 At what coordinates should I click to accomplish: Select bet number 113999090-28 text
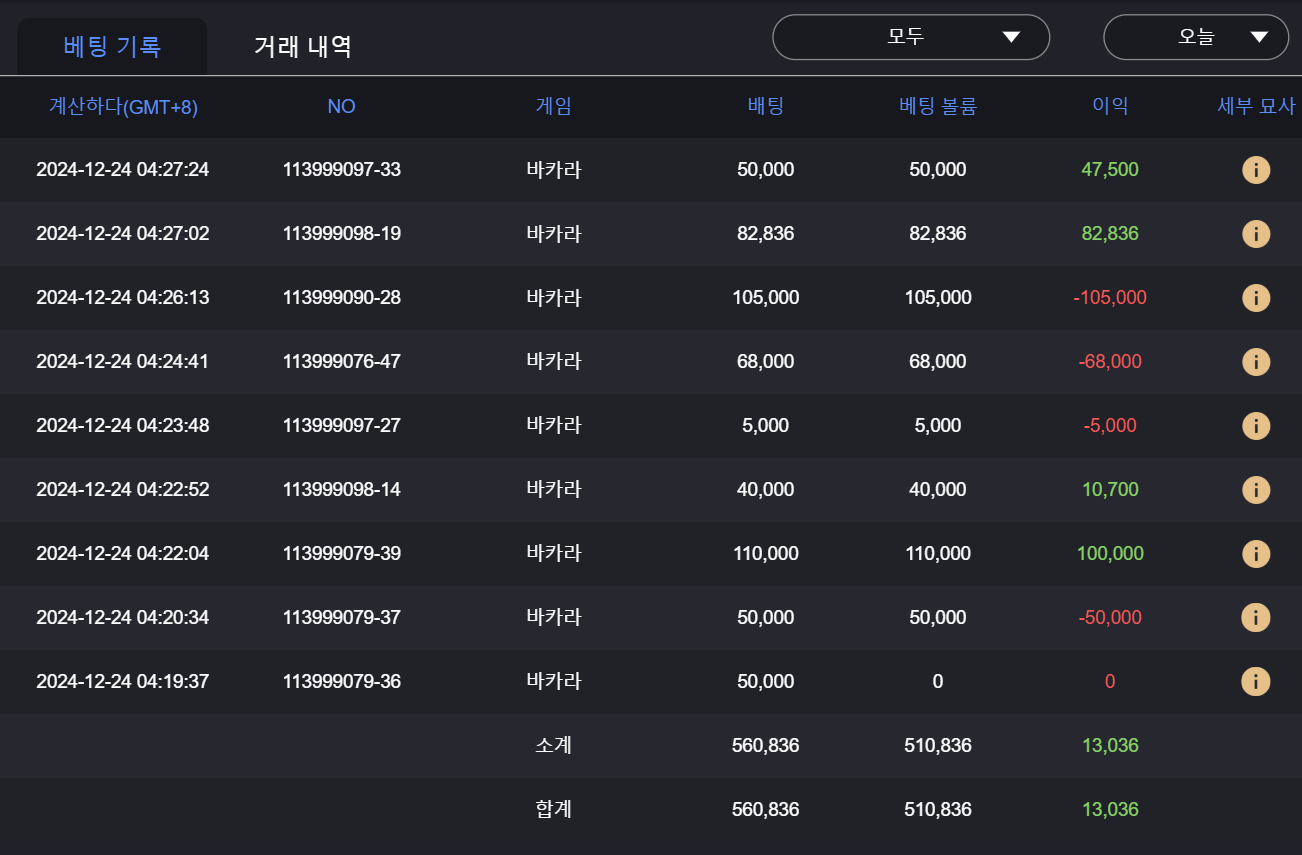click(341, 298)
